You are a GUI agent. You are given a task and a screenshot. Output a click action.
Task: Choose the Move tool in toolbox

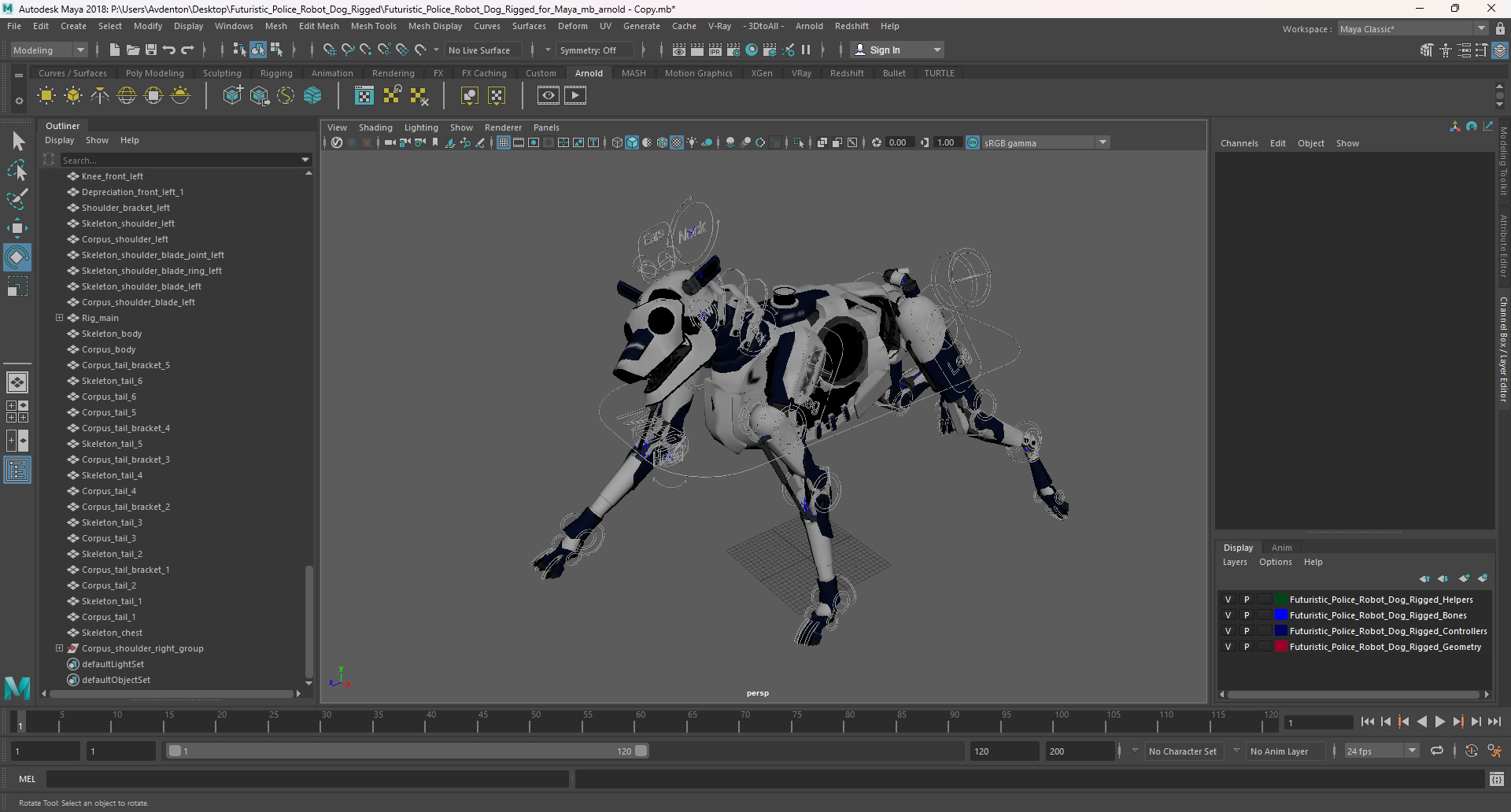coord(17,228)
